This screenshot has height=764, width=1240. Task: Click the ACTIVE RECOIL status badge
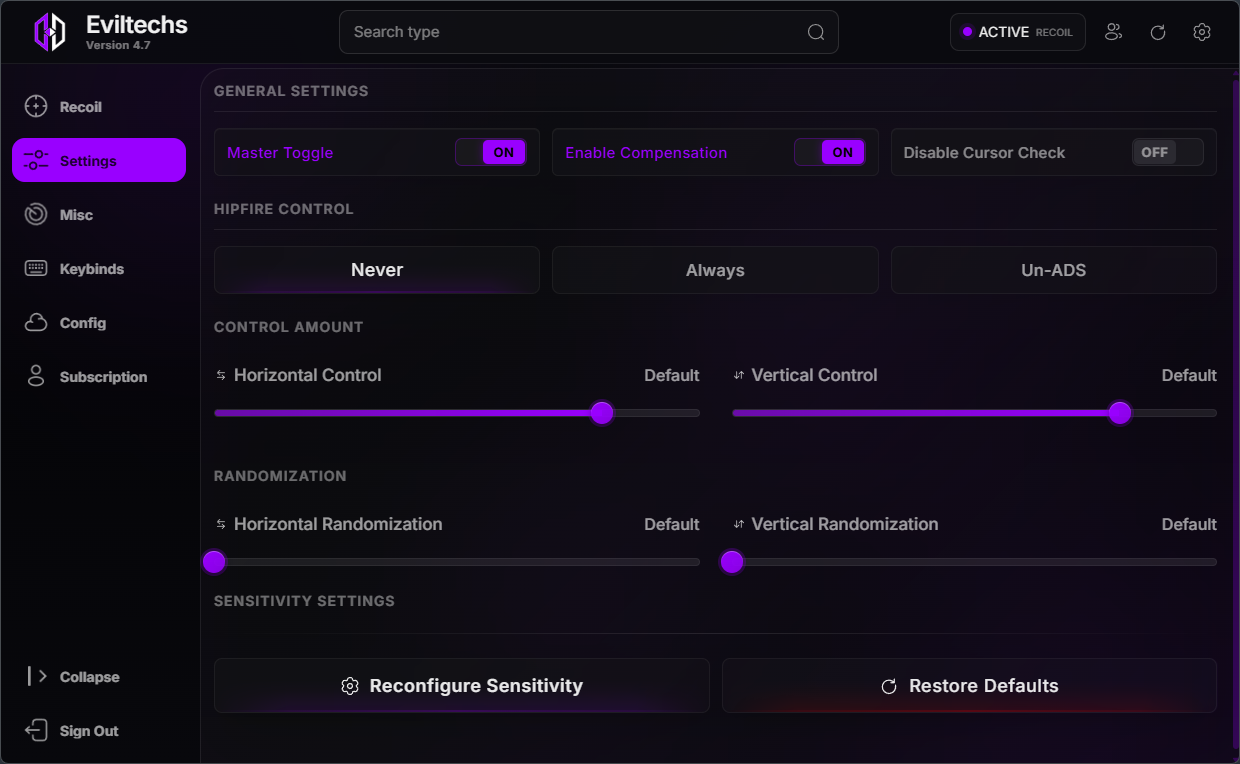pyautogui.click(x=1018, y=32)
